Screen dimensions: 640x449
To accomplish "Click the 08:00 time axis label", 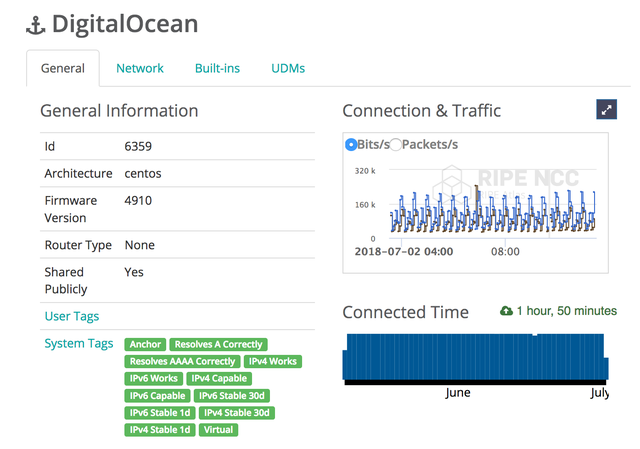I will [x=505, y=251].
